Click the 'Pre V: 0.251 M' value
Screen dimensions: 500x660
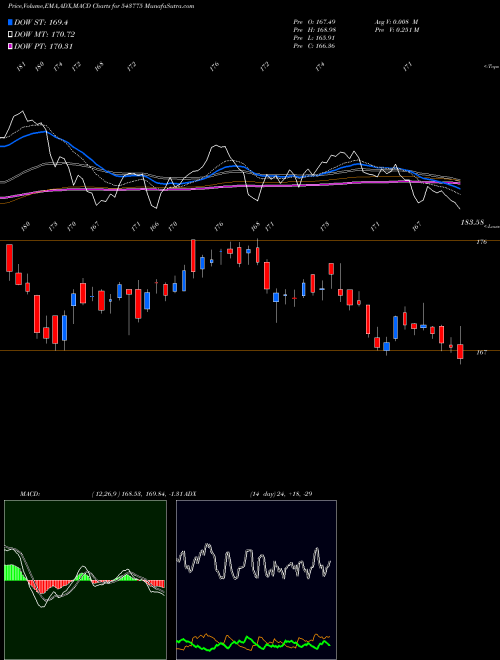coord(396,30)
